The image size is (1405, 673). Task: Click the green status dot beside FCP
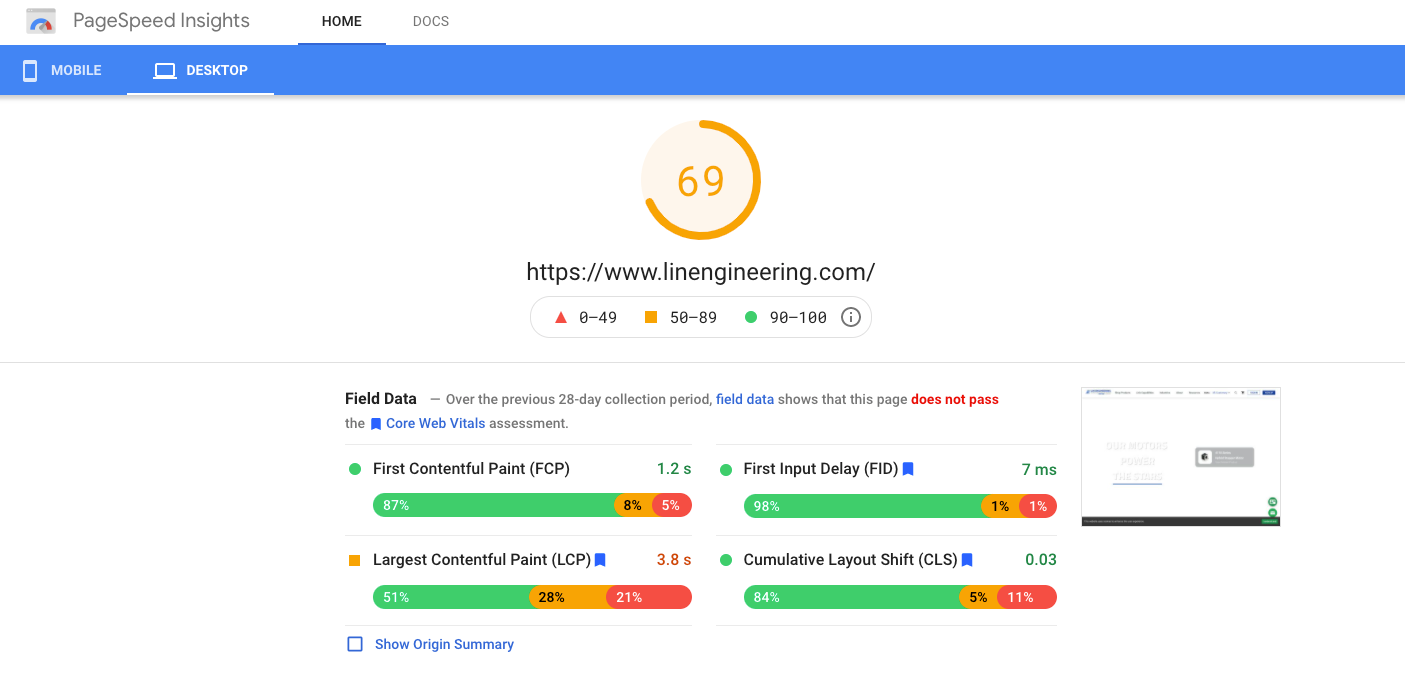click(x=354, y=469)
